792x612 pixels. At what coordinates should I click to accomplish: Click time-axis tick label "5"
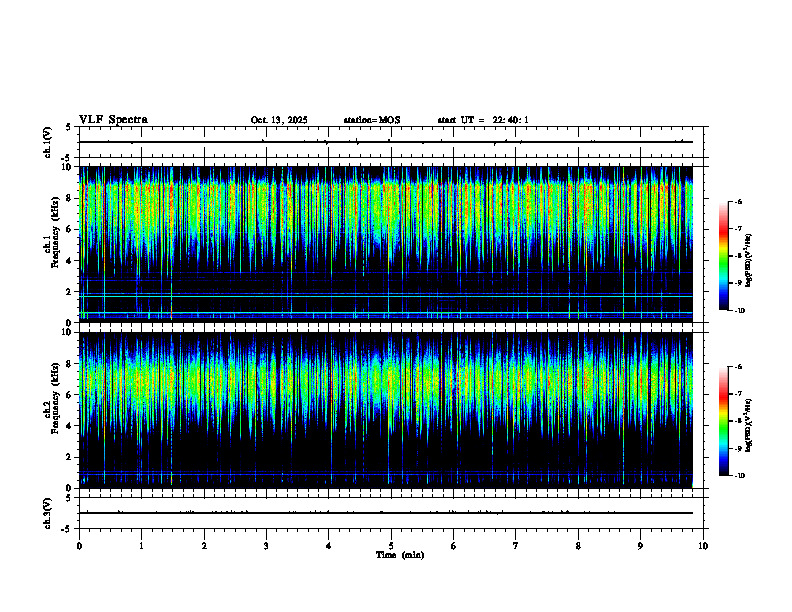click(x=391, y=546)
